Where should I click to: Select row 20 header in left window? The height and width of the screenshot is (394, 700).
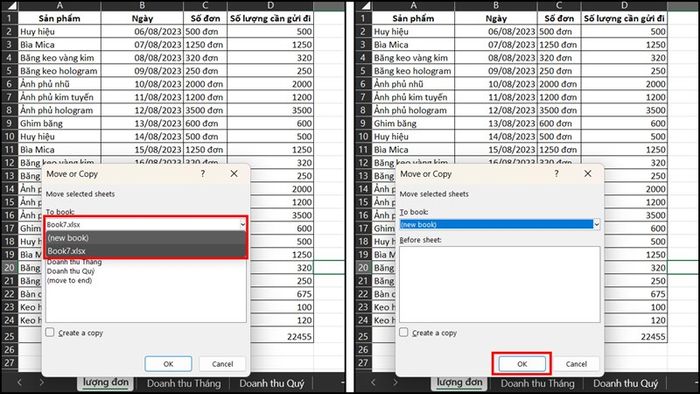pyautogui.click(x=9, y=268)
